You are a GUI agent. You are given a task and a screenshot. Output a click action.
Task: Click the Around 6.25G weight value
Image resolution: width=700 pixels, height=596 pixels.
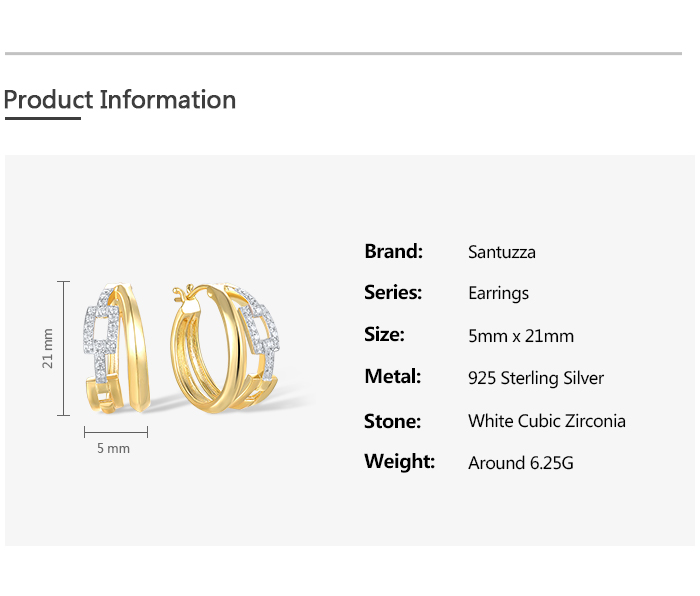coord(520,463)
